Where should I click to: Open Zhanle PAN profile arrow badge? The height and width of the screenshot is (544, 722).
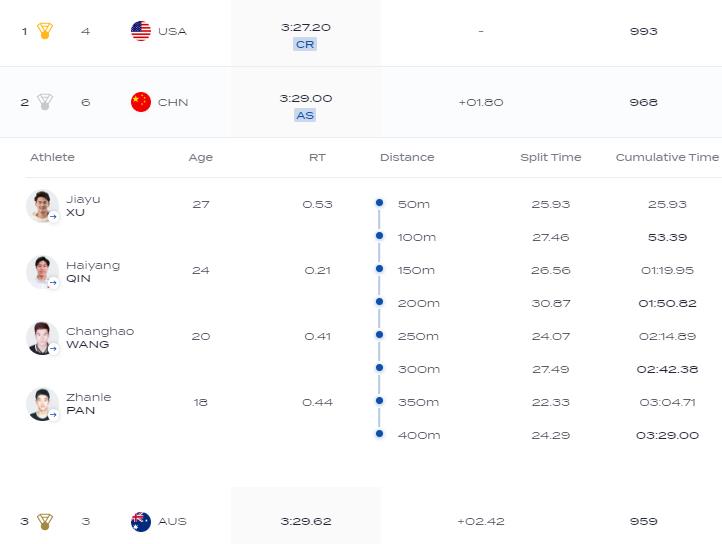53,415
